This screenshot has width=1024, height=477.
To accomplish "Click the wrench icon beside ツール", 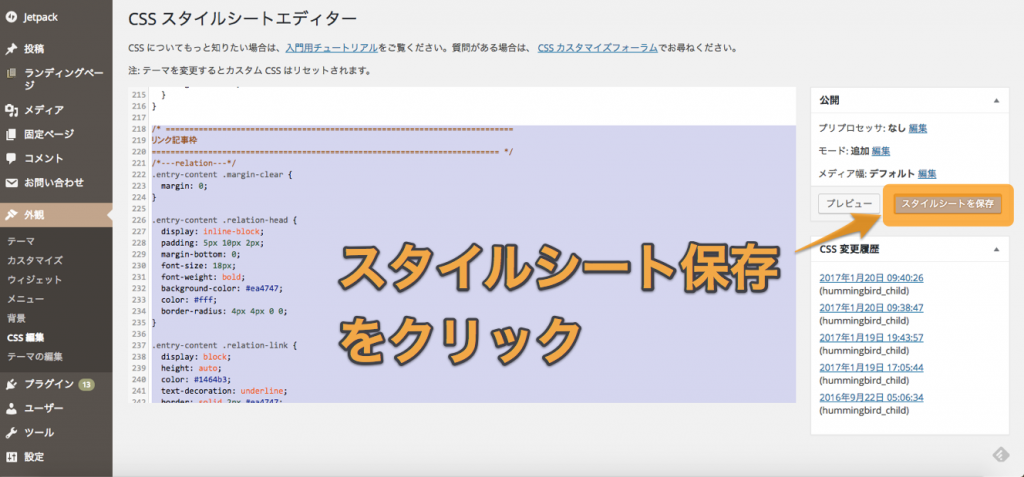I will point(10,433).
